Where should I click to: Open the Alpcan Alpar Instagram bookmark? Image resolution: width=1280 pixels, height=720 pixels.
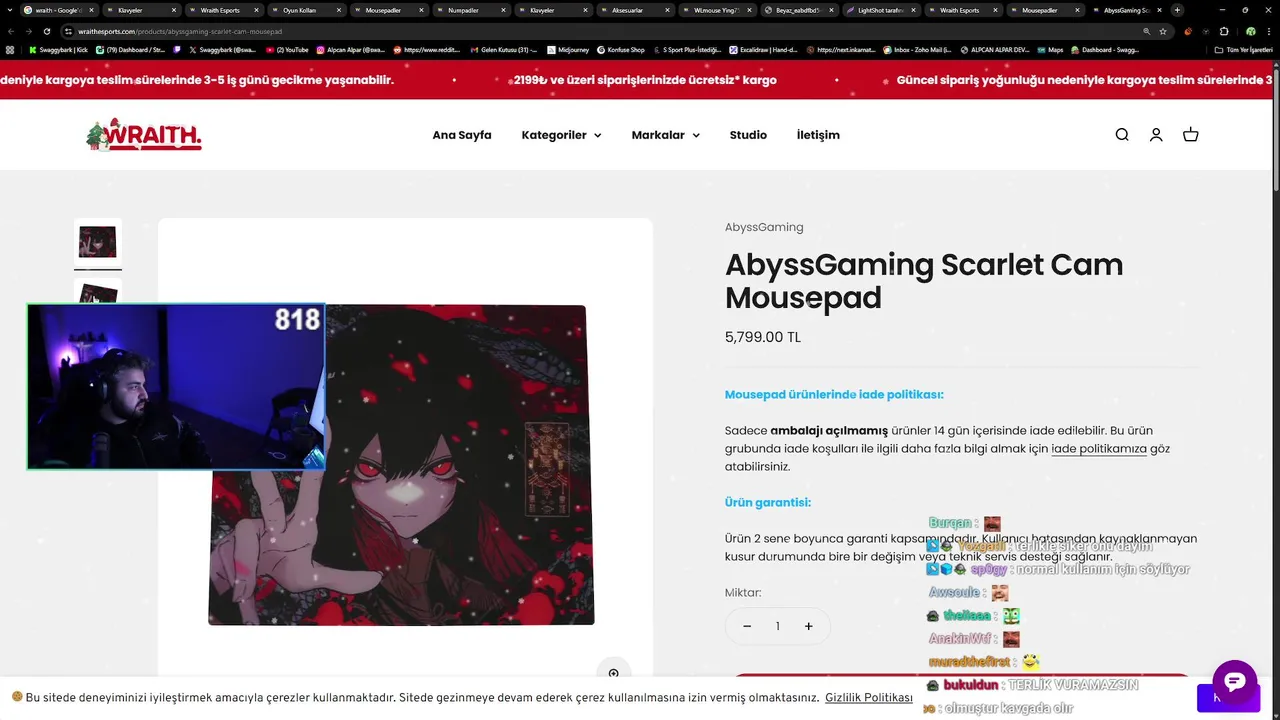point(351,49)
